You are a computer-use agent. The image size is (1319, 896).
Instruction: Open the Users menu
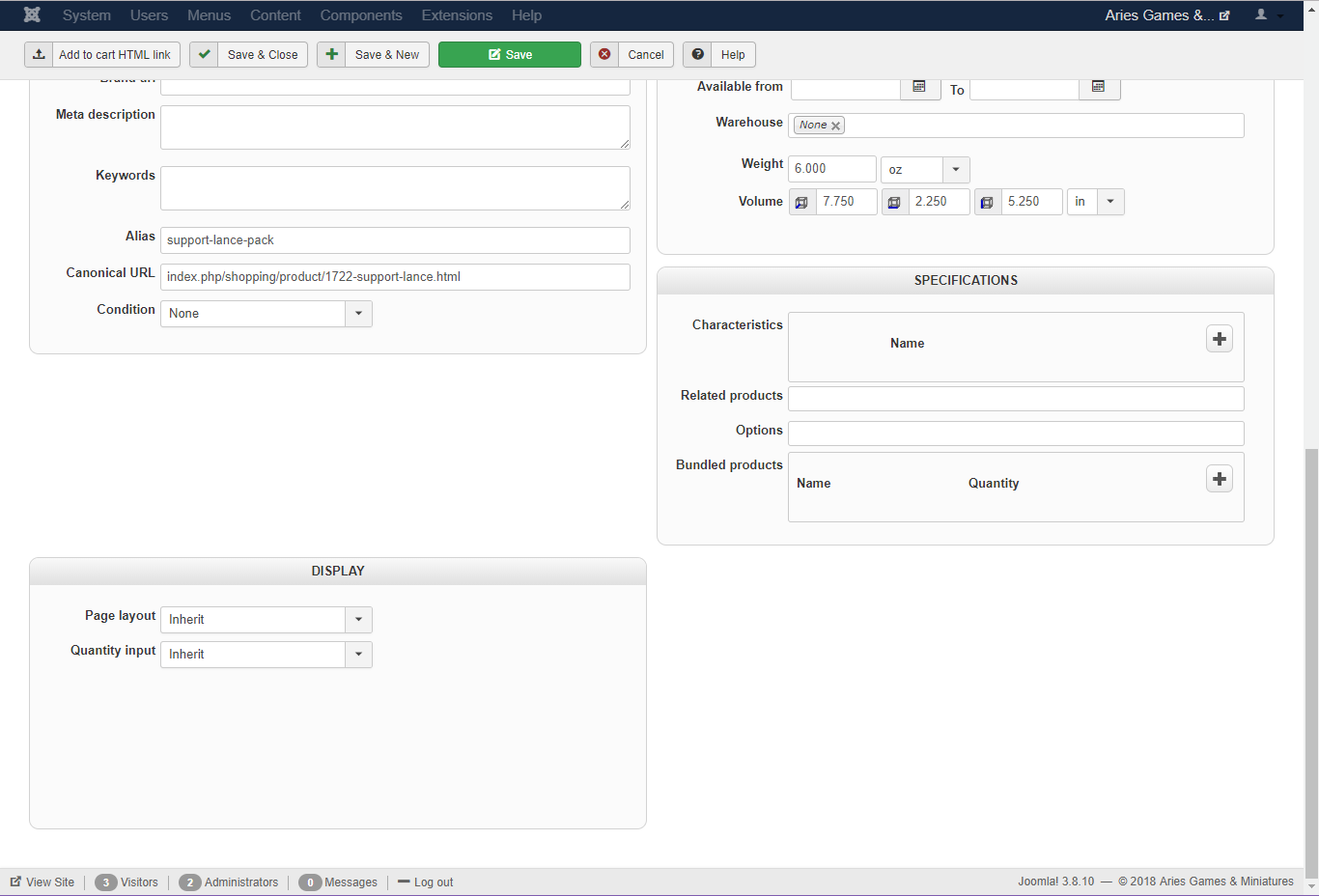click(x=149, y=15)
